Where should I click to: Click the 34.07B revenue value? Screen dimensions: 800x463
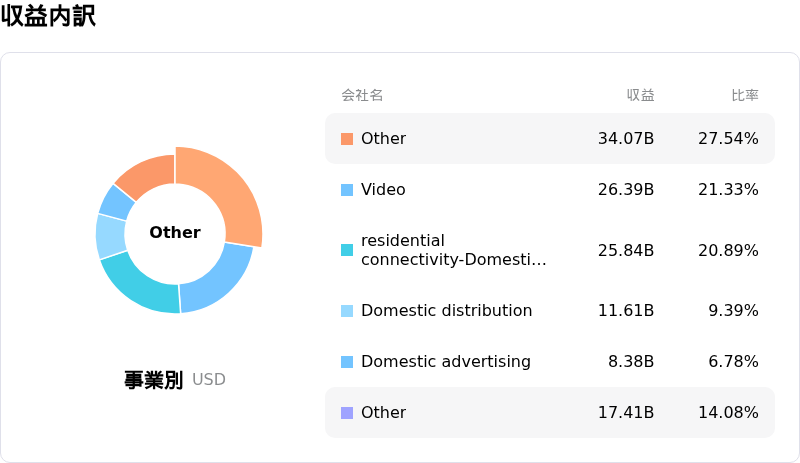626,138
